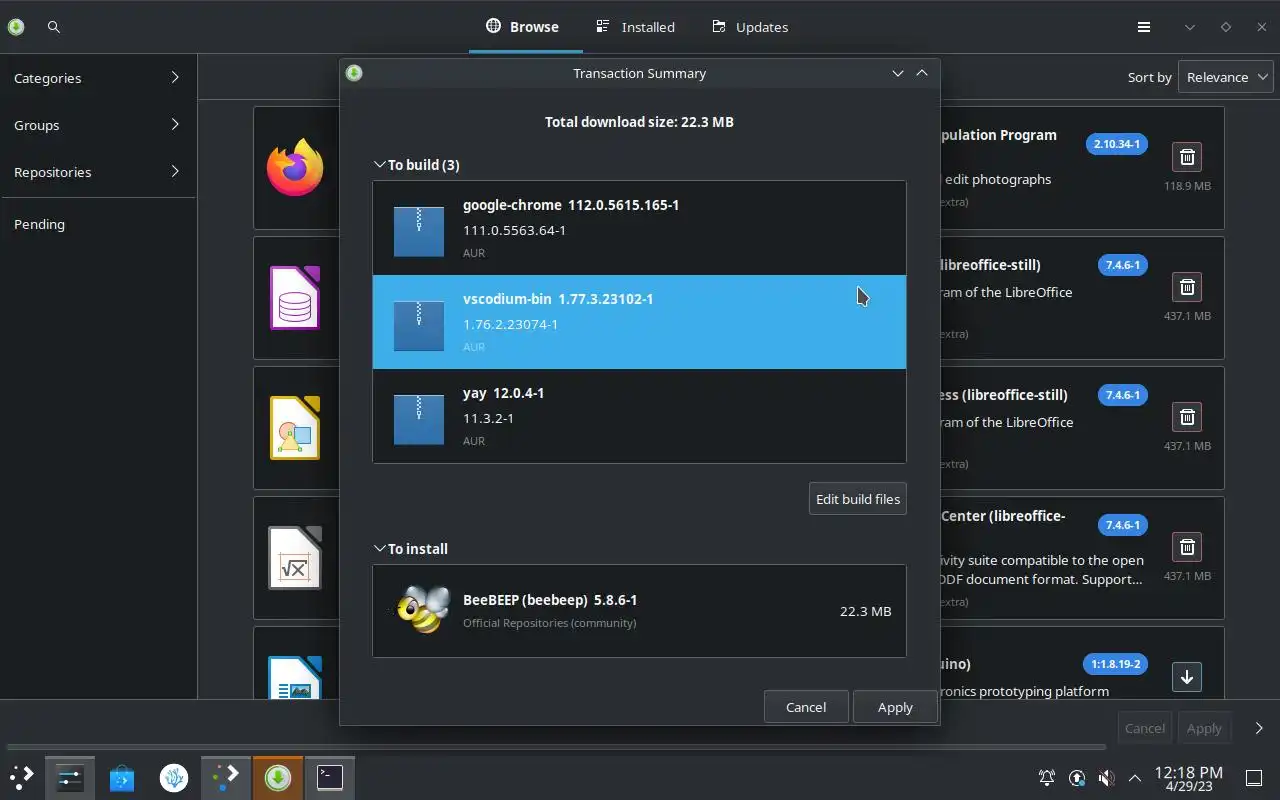
Task: Click the LibreOffice Math icon in list
Action: click(x=295, y=557)
